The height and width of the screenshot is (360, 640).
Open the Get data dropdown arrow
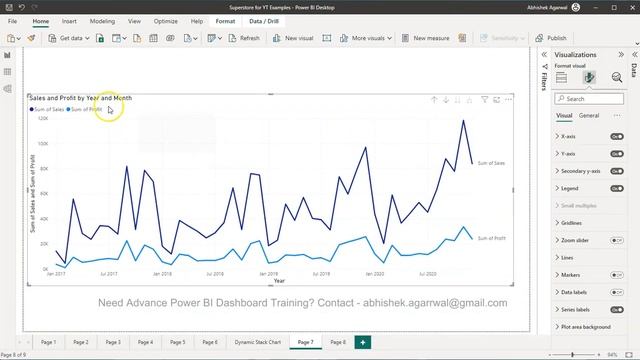(87, 38)
